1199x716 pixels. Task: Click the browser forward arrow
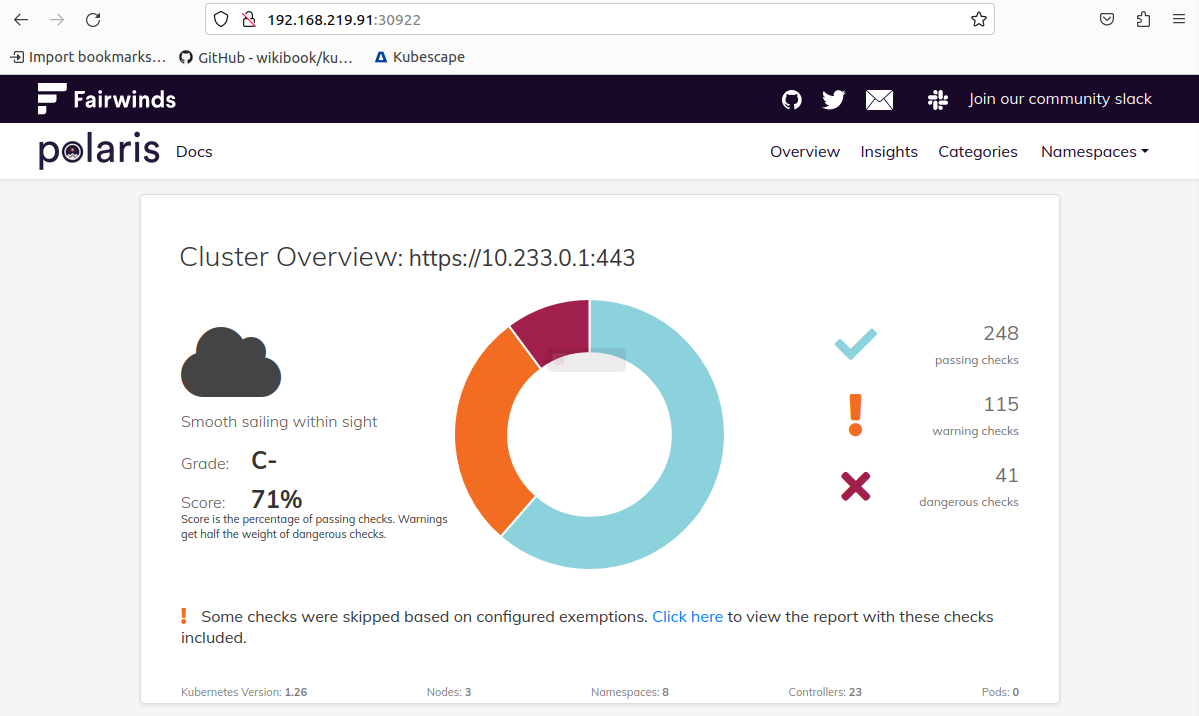(x=57, y=20)
